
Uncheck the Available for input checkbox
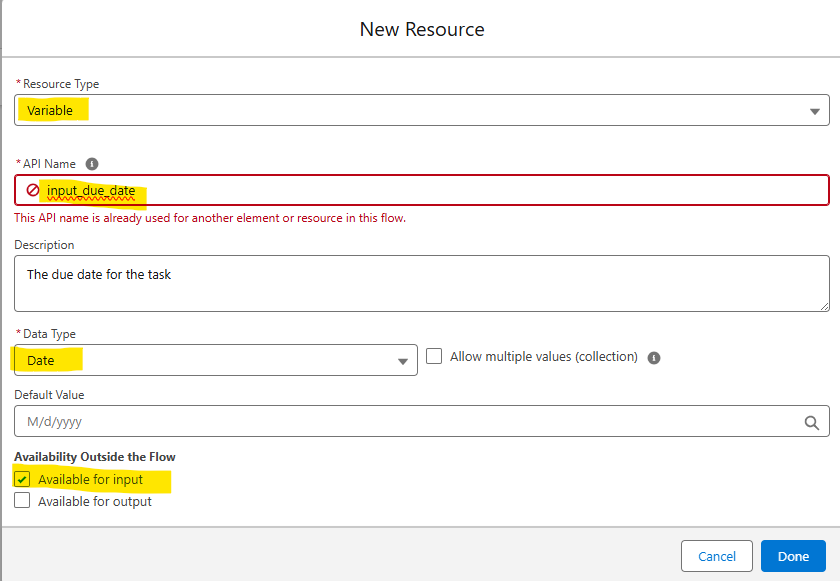click(x=22, y=480)
